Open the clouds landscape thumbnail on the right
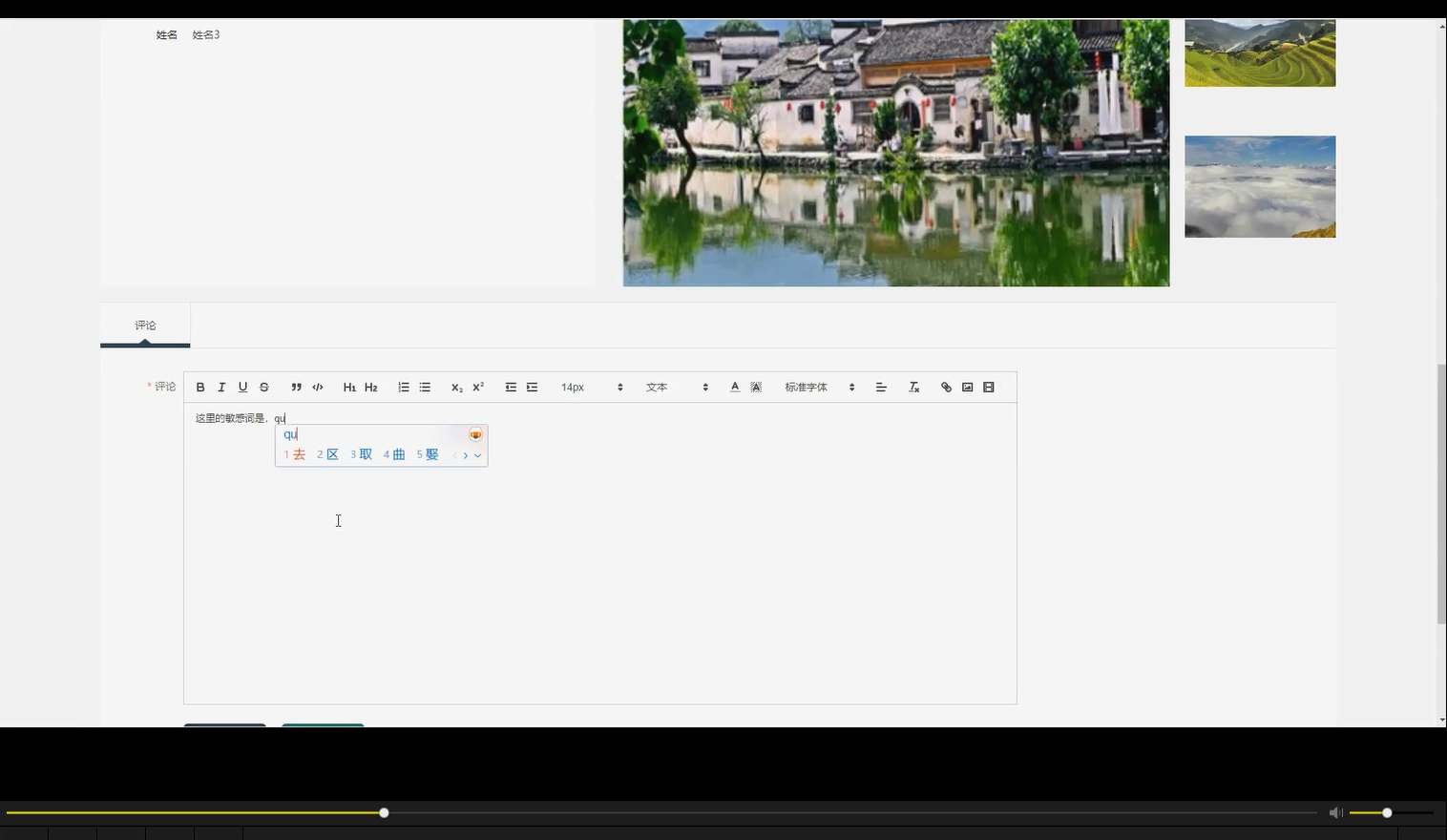Viewport: 1447px width, 840px height. coord(1260,186)
